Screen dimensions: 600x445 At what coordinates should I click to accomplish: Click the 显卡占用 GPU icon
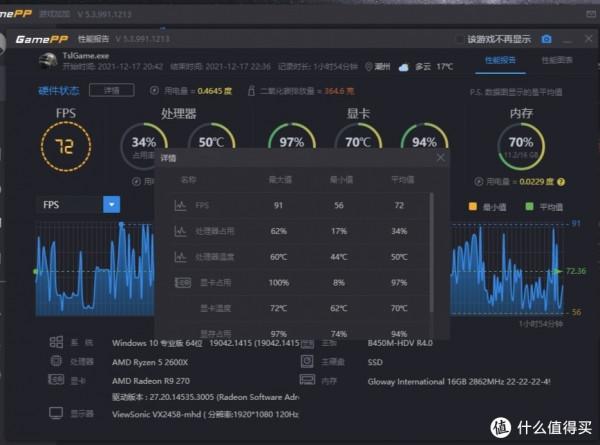(181, 284)
